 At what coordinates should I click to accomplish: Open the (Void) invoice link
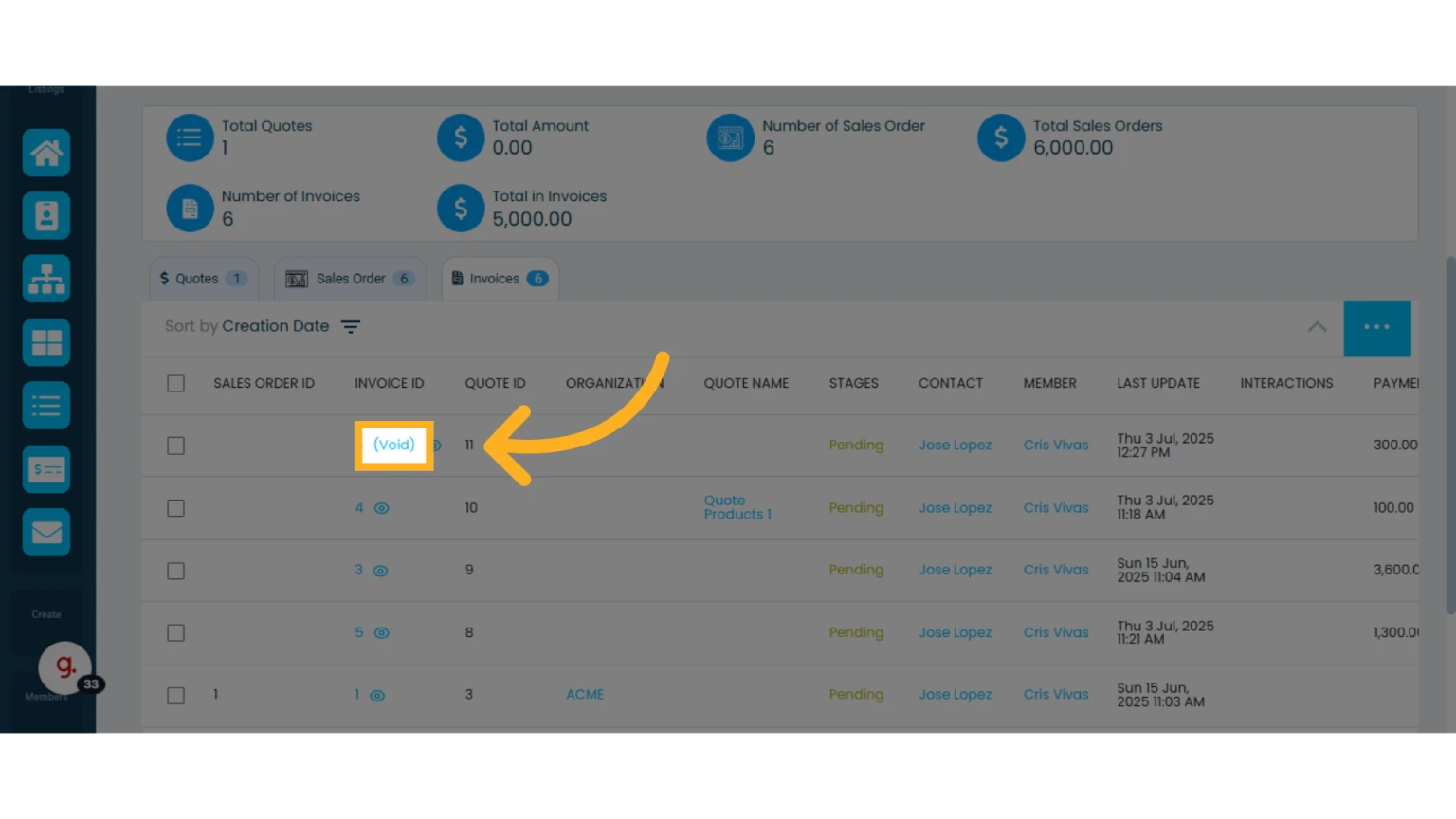click(394, 445)
